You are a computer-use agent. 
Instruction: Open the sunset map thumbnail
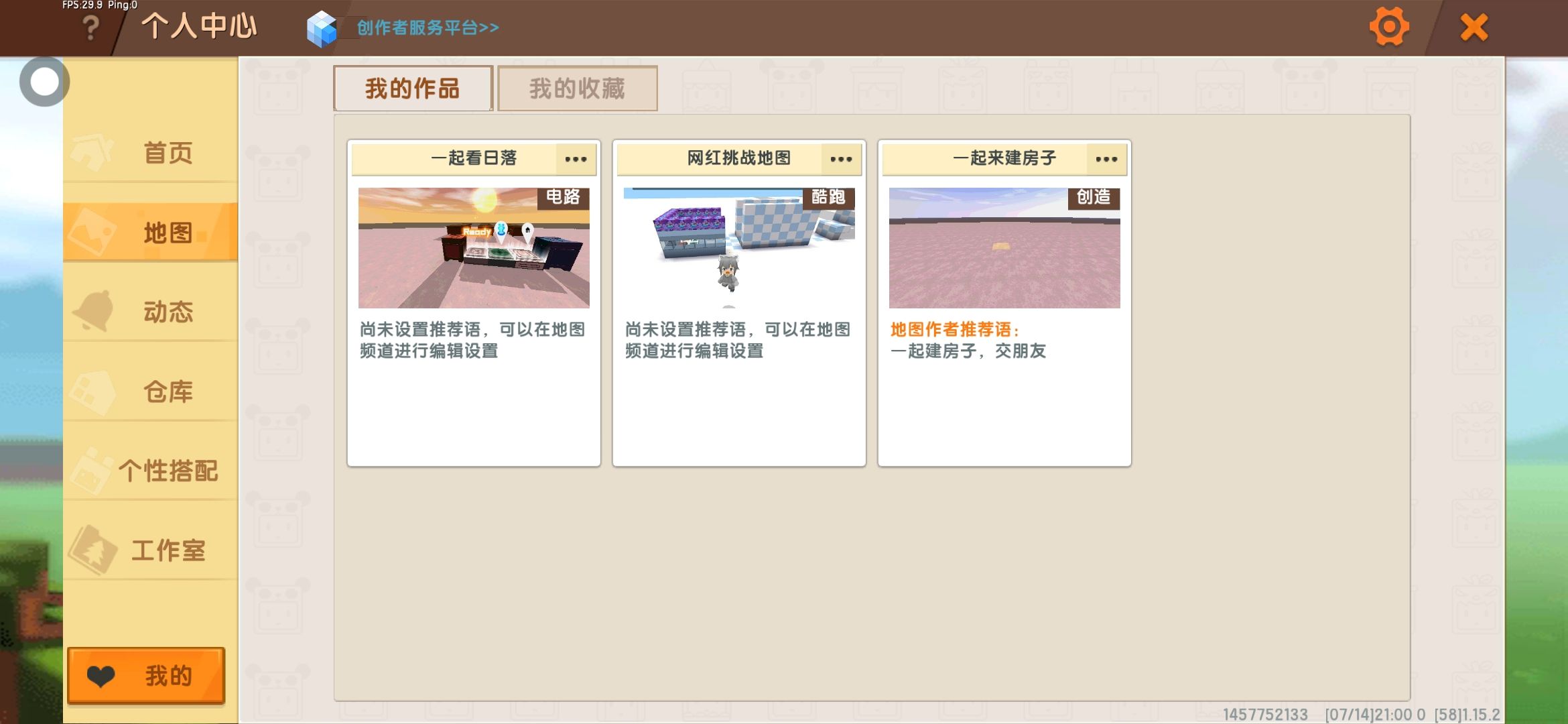click(x=474, y=248)
